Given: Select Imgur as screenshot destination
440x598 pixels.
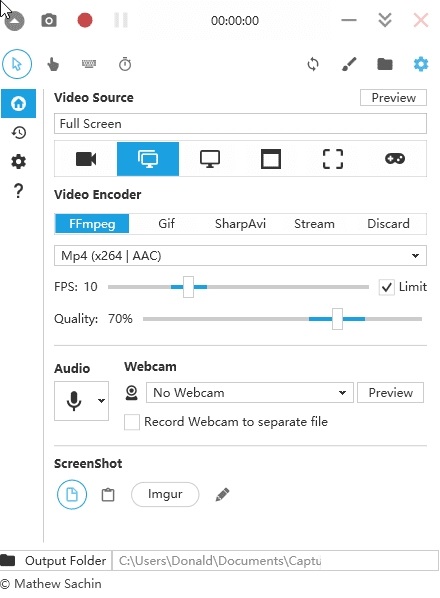Looking at the screenshot, I should click(x=165, y=494).
